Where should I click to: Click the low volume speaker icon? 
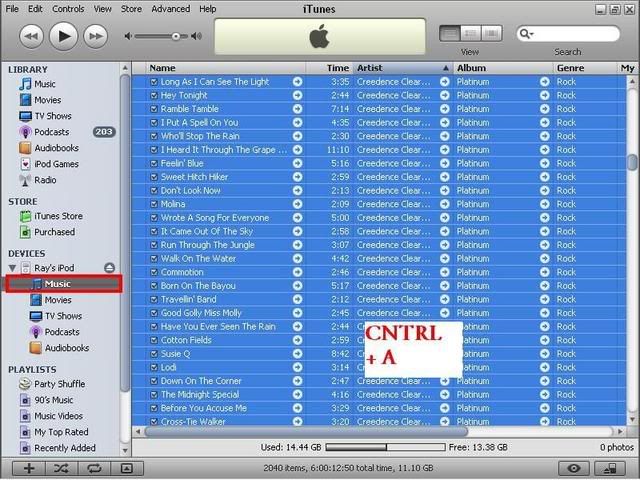tap(128, 36)
